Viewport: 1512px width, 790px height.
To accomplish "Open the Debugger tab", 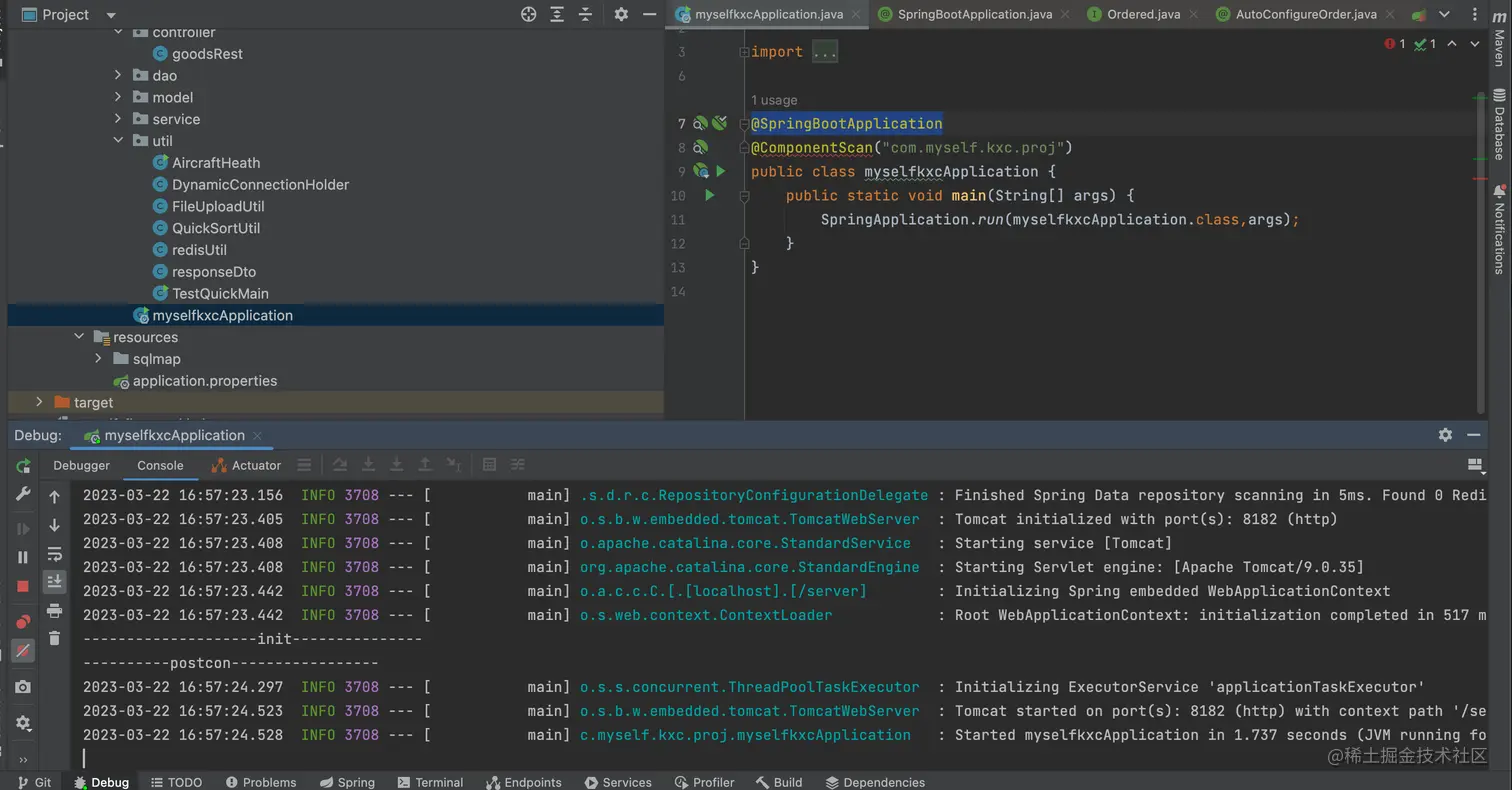I will coord(81,465).
